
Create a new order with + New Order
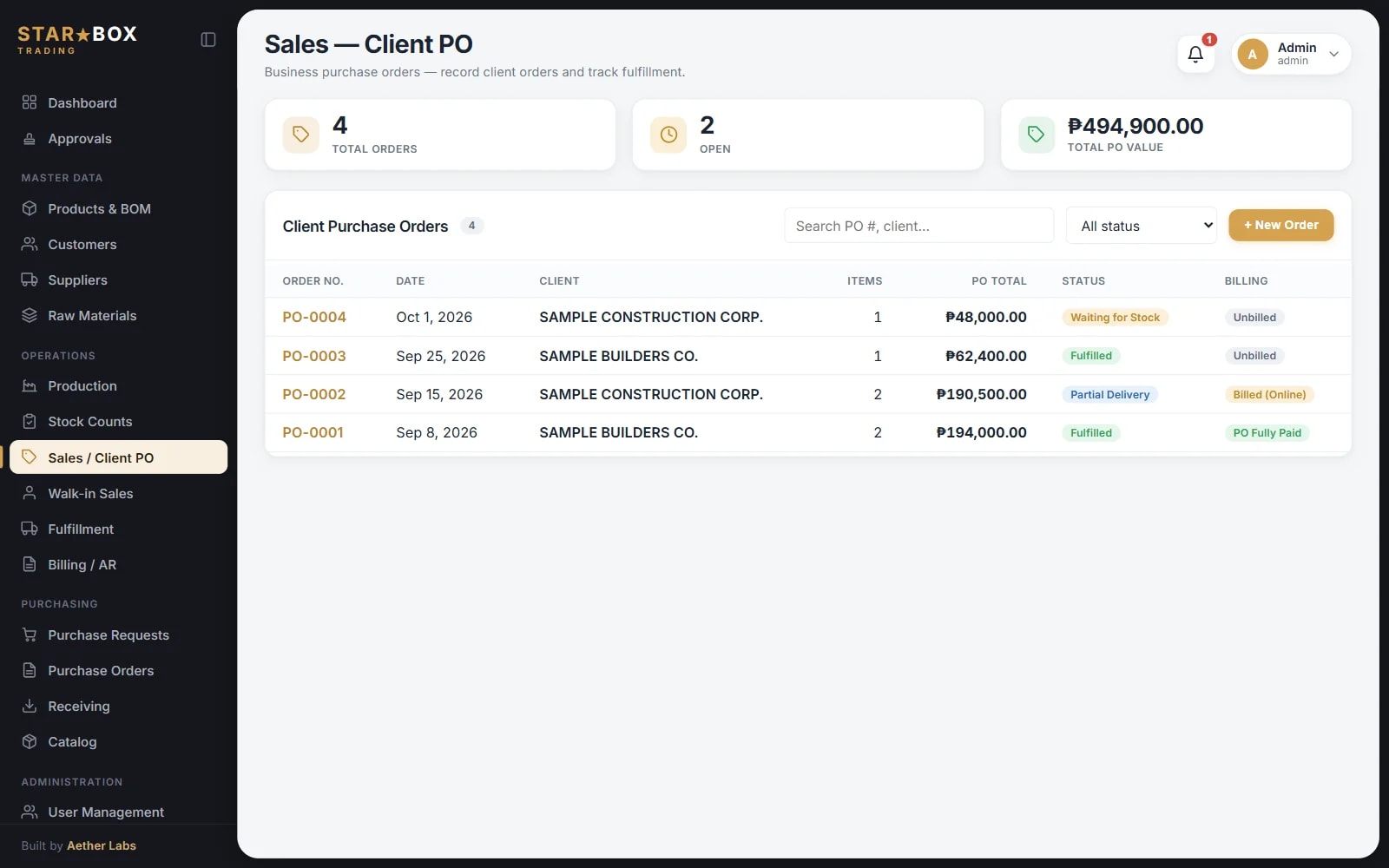click(x=1281, y=225)
